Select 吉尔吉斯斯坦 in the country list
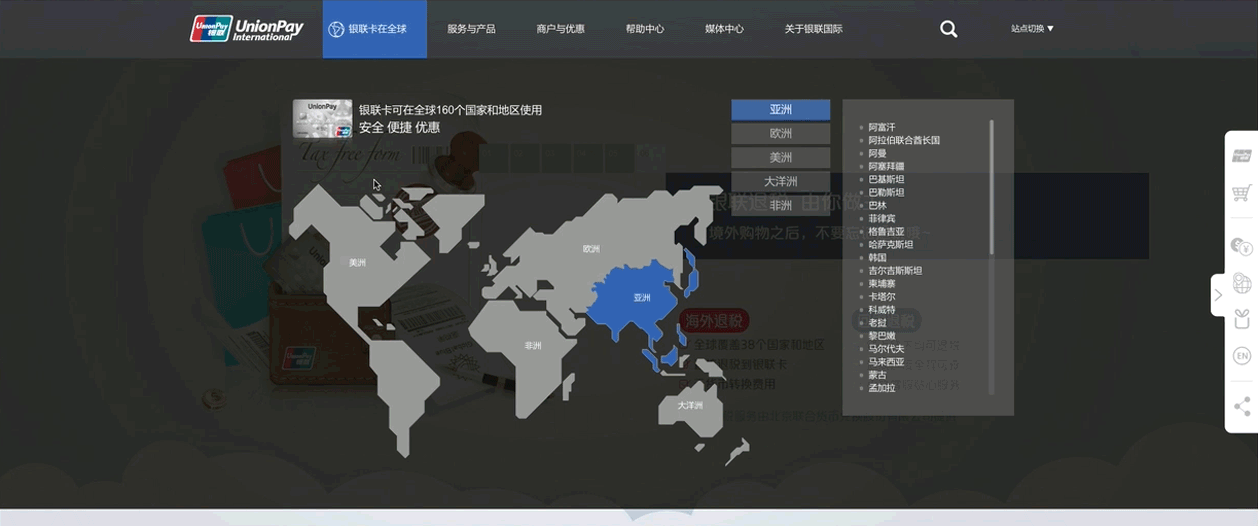The height and width of the screenshot is (526, 1258). click(895, 270)
